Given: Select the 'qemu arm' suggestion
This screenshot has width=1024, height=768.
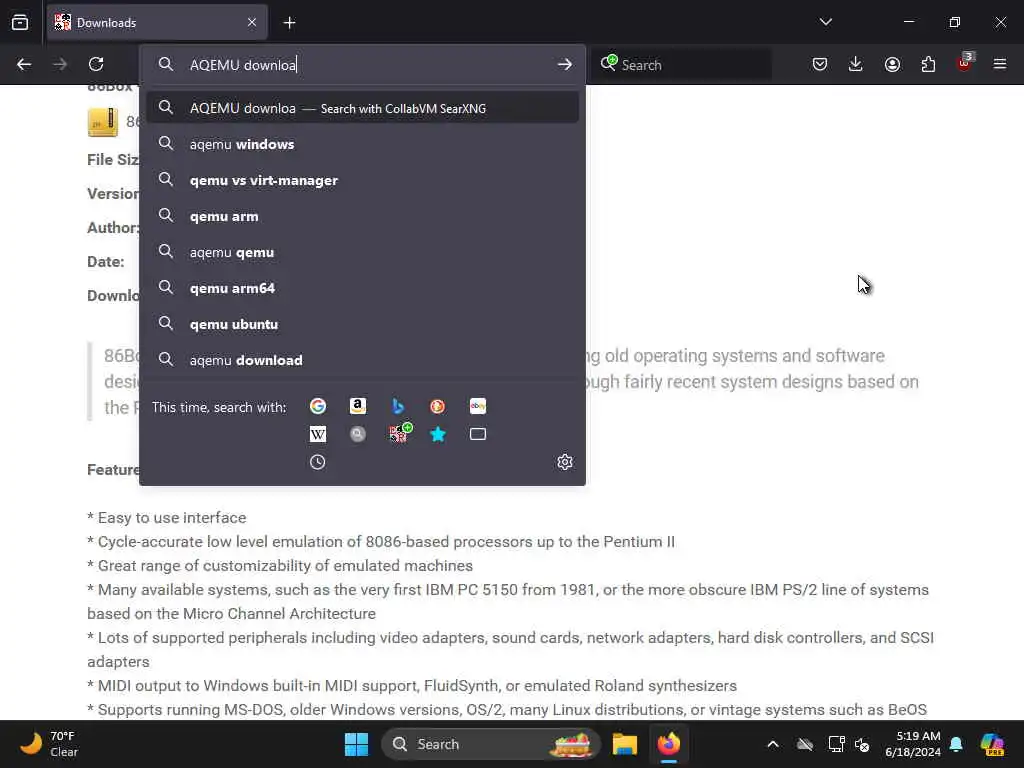Looking at the screenshot, I should (362, 216).
